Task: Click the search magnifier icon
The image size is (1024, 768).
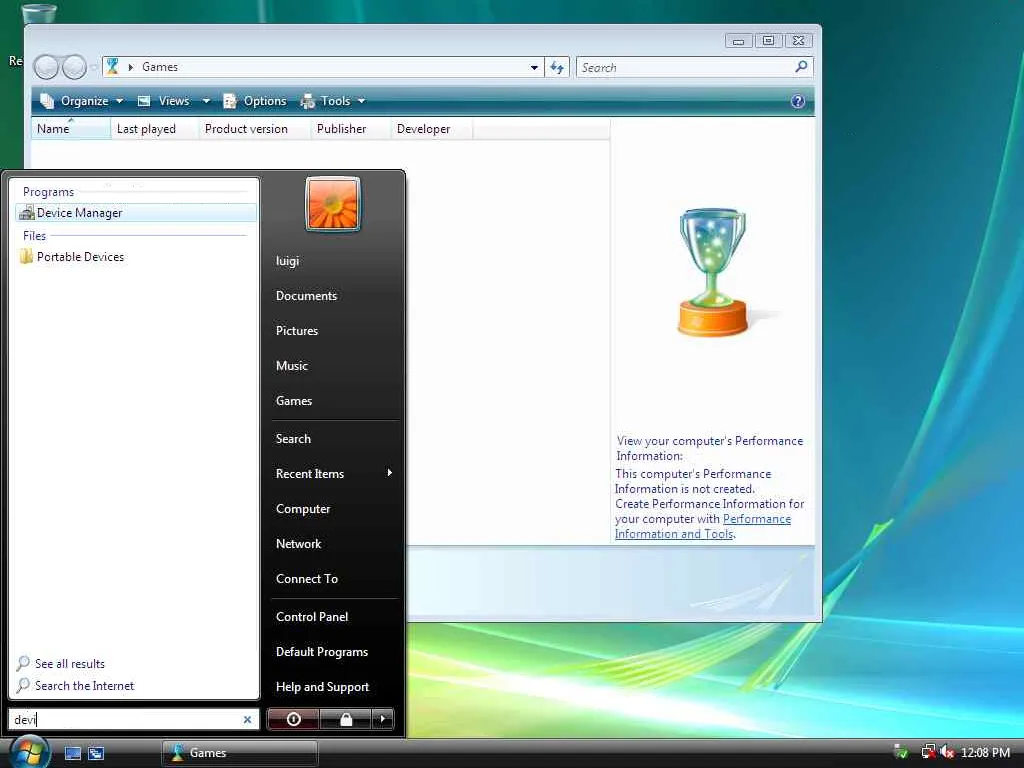Action: 801,67
